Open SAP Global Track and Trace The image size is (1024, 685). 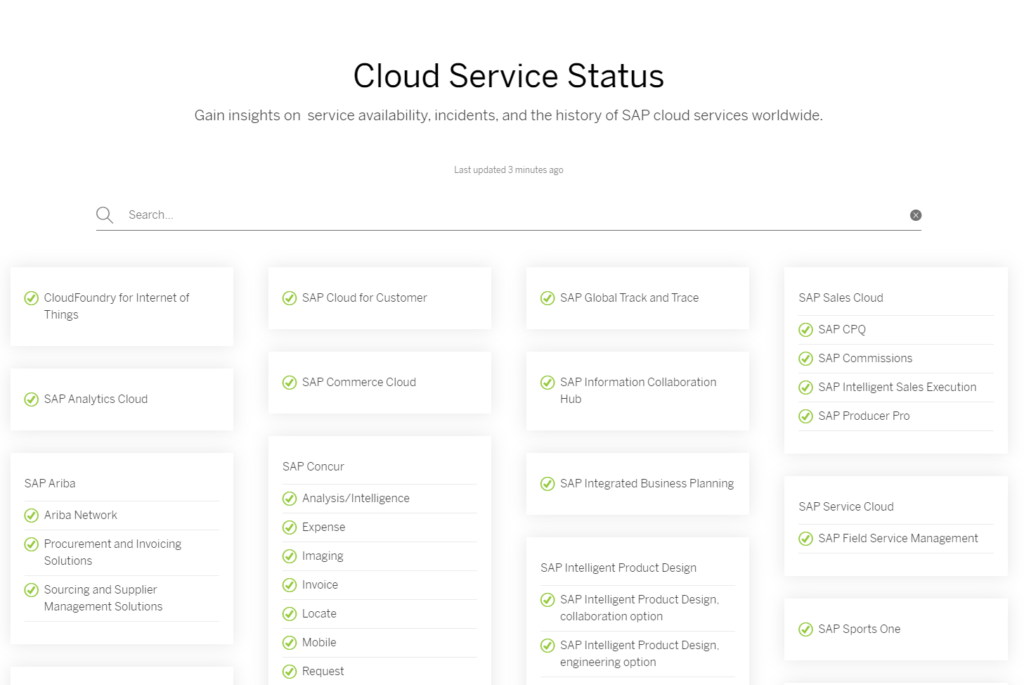pyautogui.click(x=629, y=298)
